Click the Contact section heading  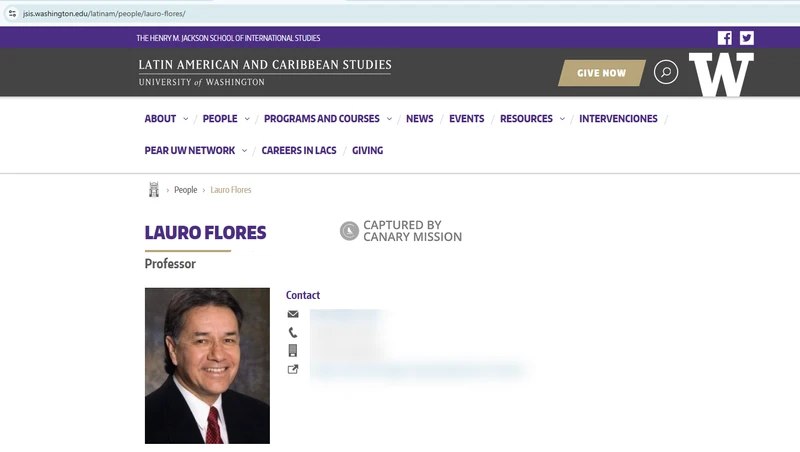pyautogui.click(x=303, y=295)
